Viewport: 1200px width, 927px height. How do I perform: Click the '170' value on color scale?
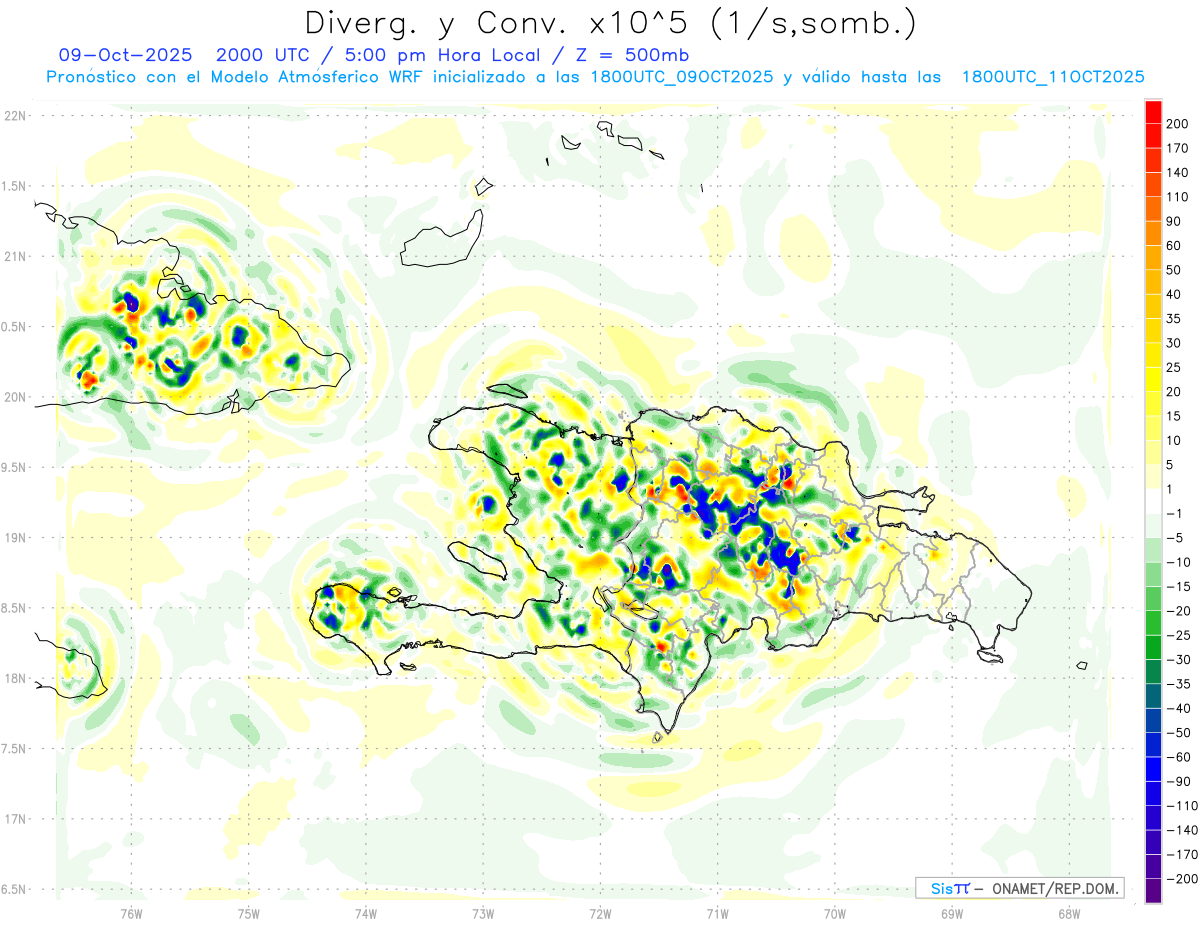1176,149
